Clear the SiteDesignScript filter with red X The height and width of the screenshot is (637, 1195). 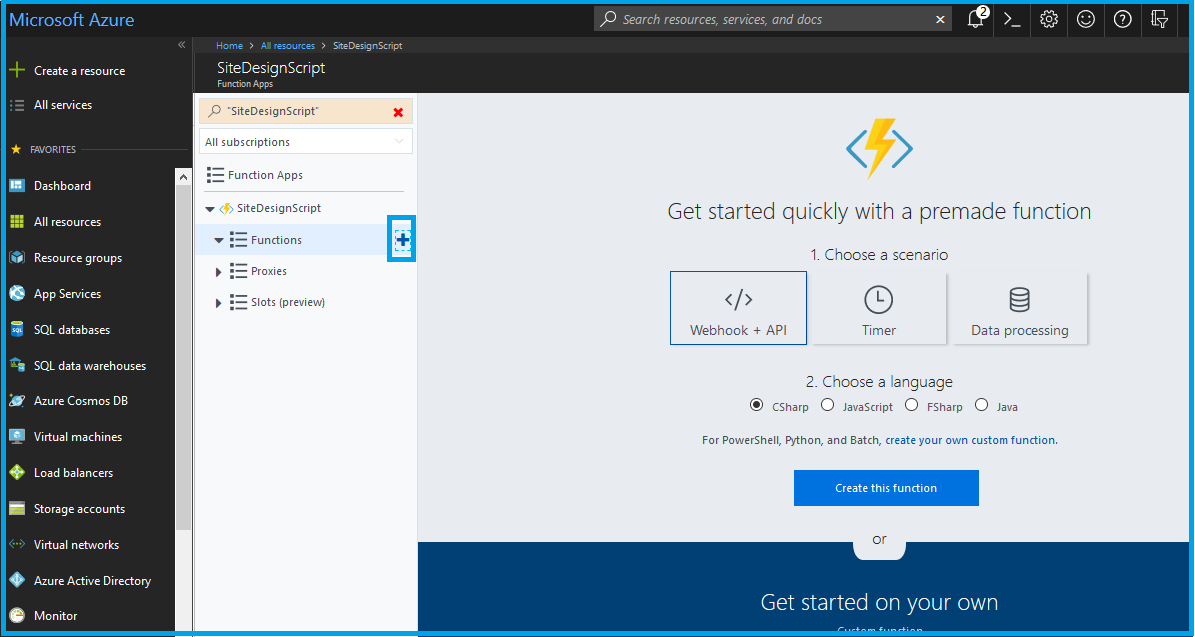pos(398,112)
